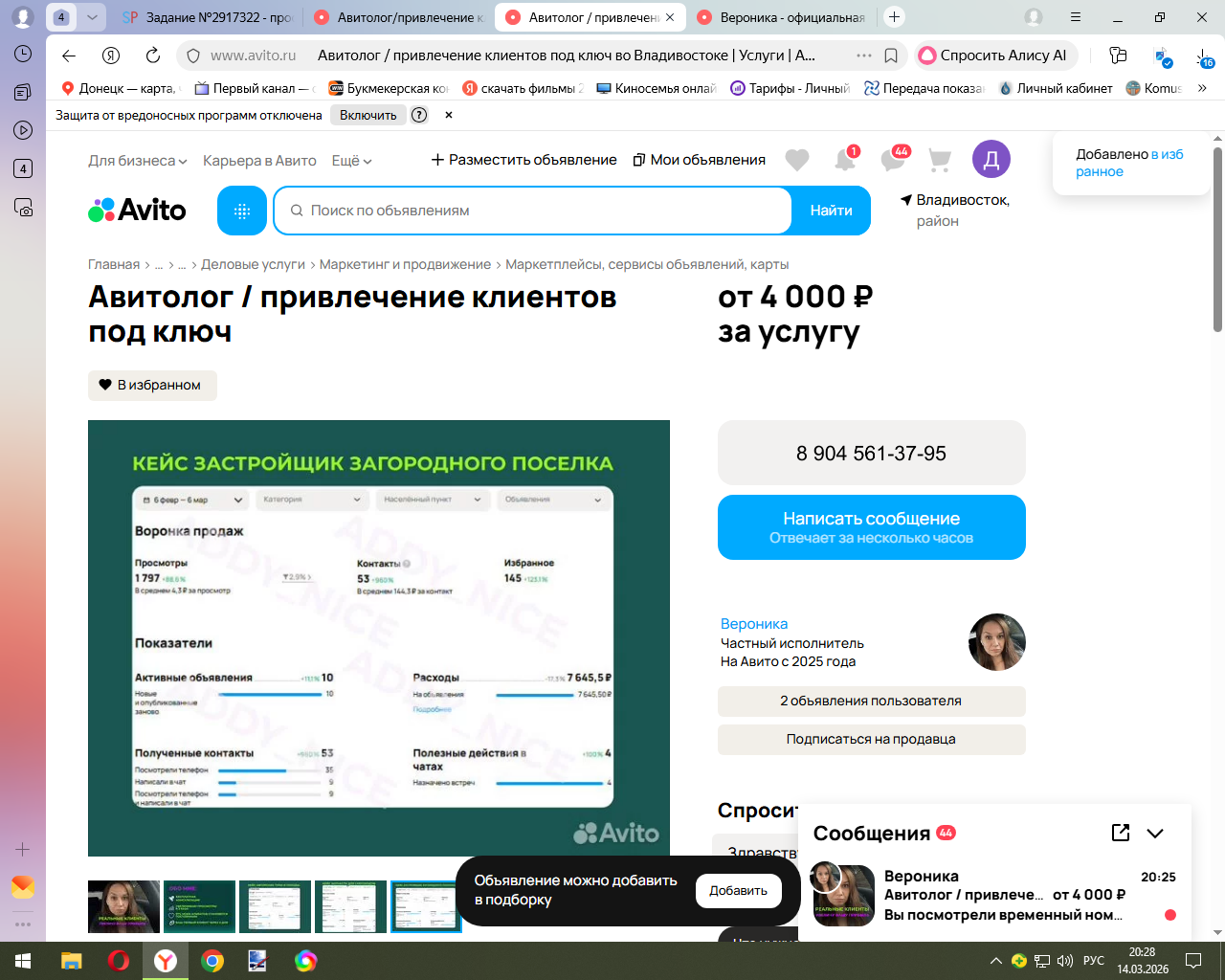Open the 'Донецк — карта' bookmark
This screenshot has height=980, width=1225.
(119, 88)
